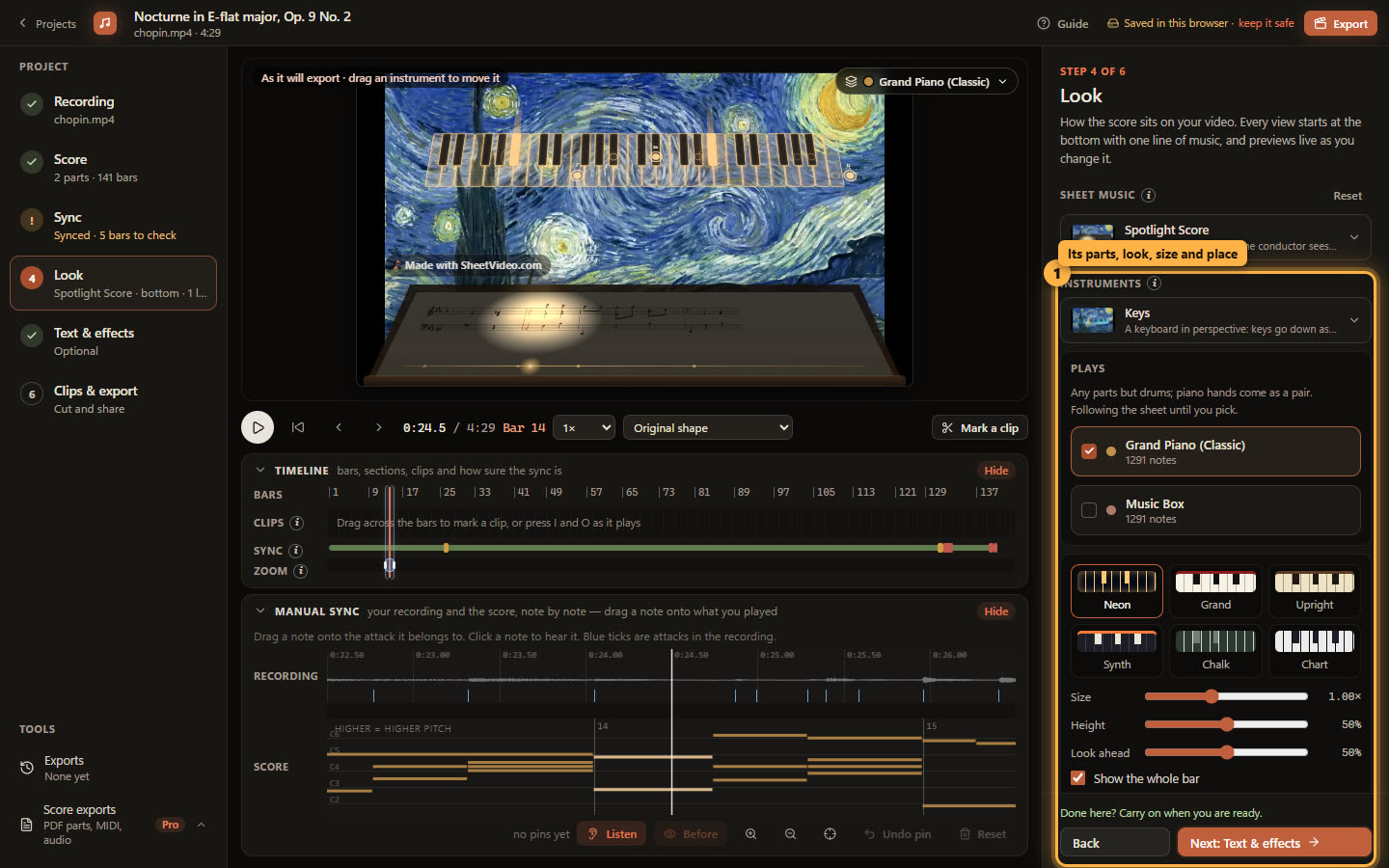Uncheck Grand Piano (Classic) part

(1089, 451)
